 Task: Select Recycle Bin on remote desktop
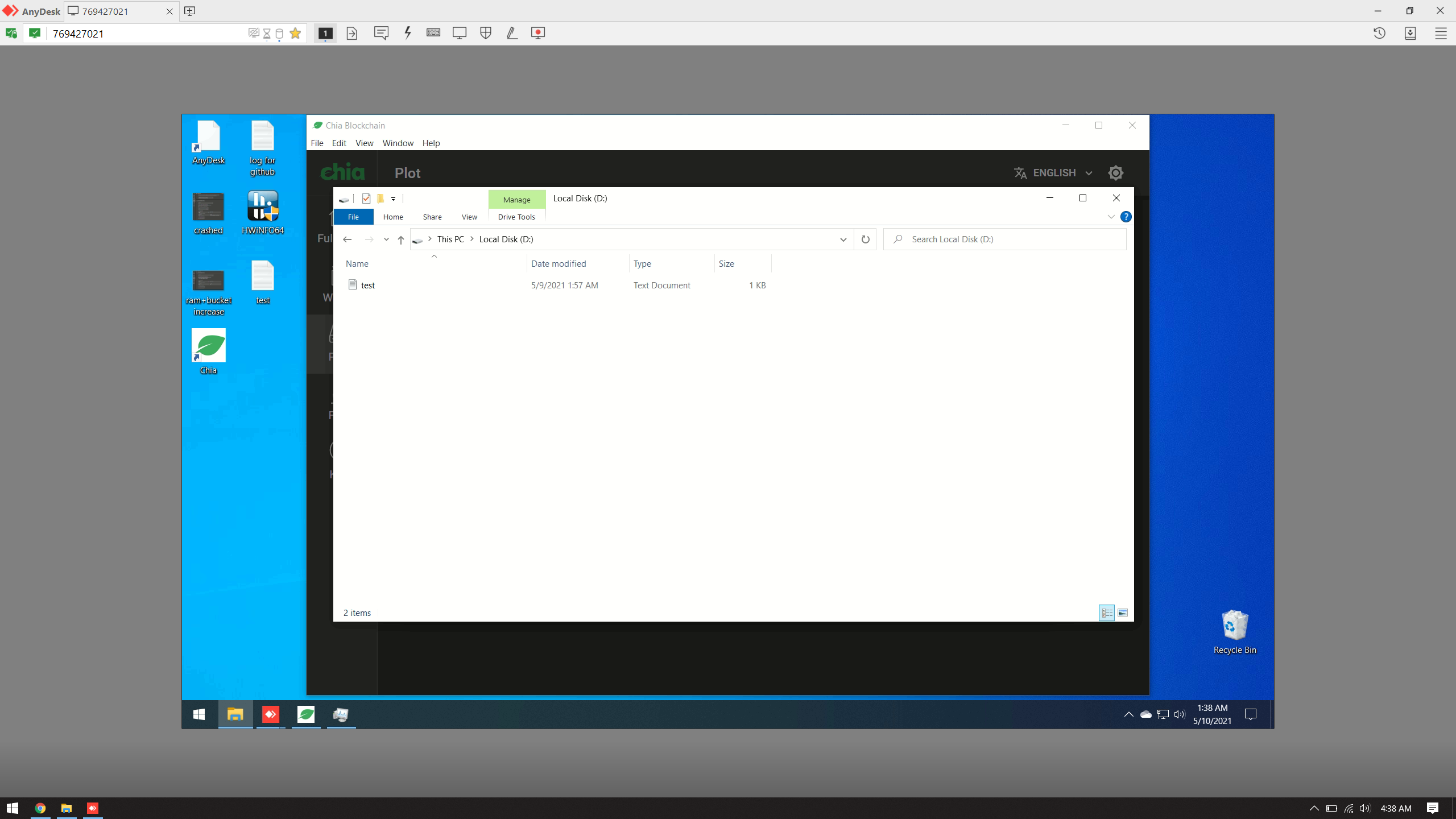[x=1235, y=632]
